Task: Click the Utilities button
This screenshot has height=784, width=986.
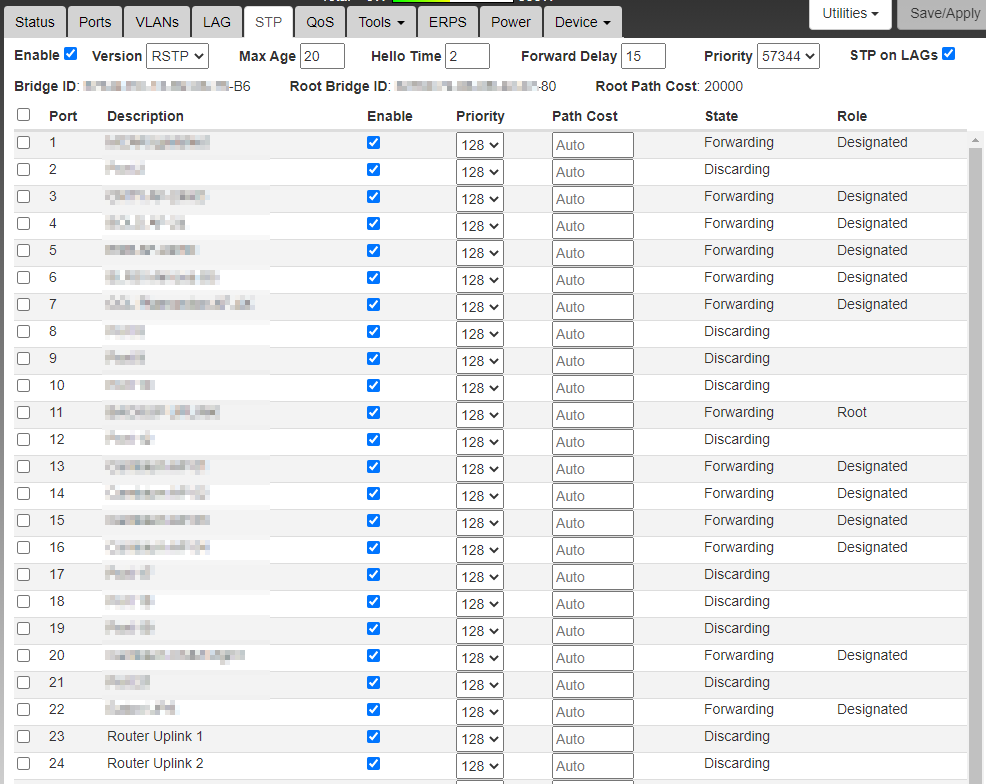Action: 850,14
